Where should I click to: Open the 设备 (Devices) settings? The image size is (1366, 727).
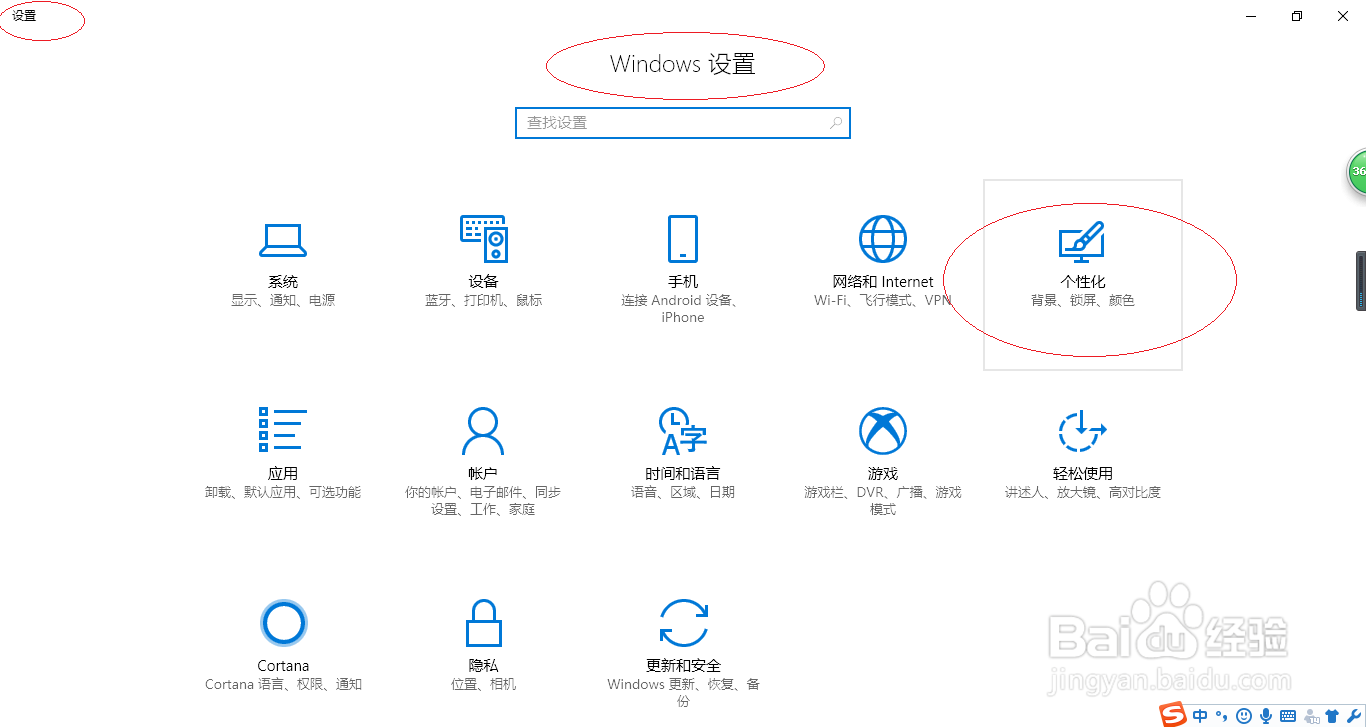483,262
